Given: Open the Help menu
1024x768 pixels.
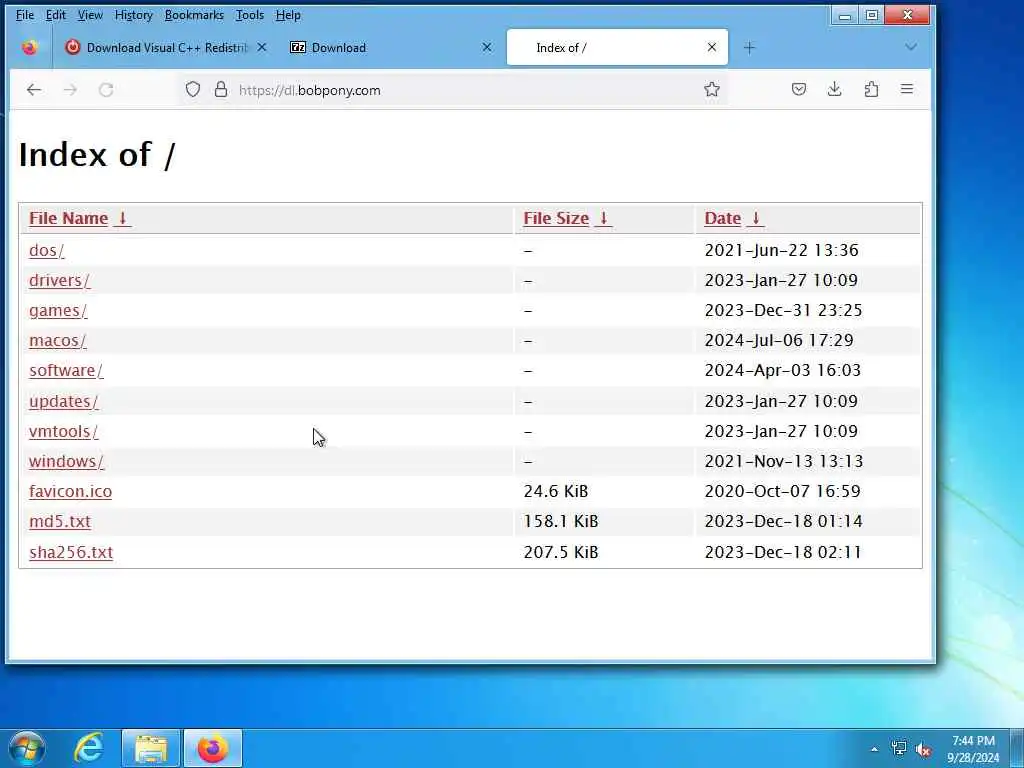Looking at the screenshot, I should (x=288, y=15).
